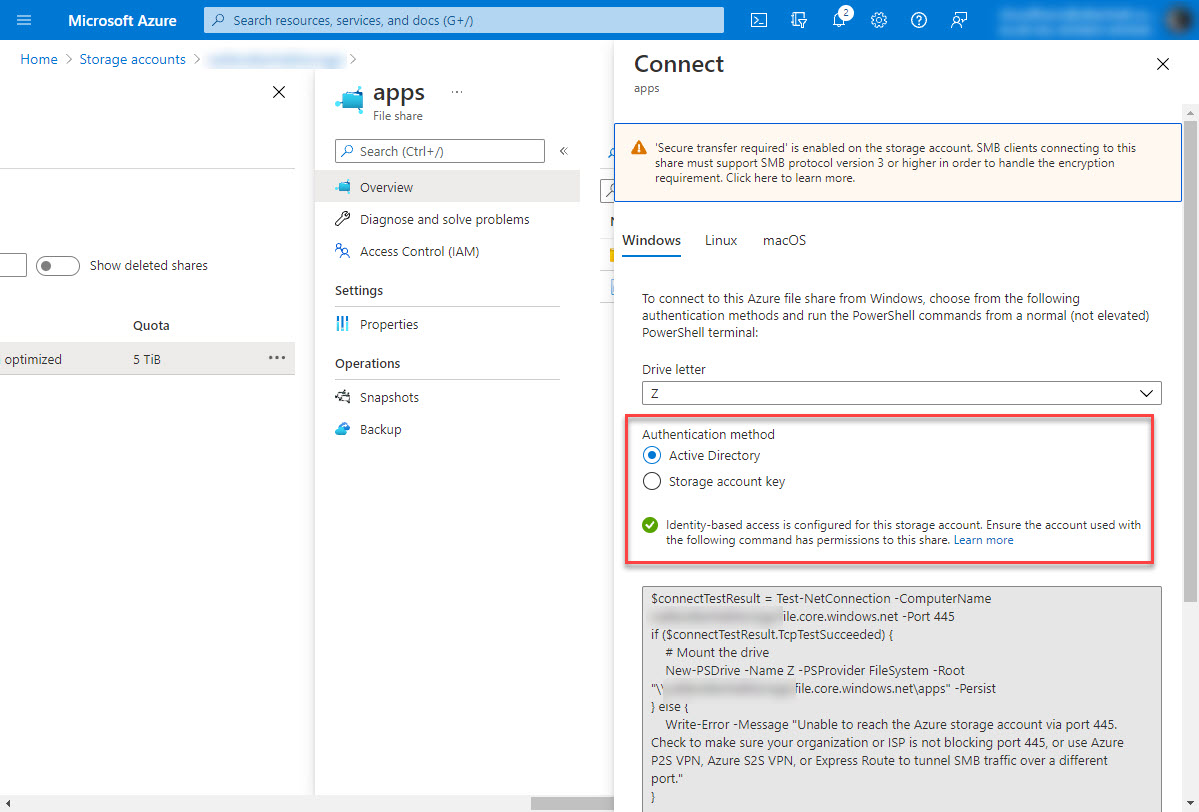Viewport: 1199px width, 812px height.
Task: Open the Help question mark icon
Action: point(918,20)
